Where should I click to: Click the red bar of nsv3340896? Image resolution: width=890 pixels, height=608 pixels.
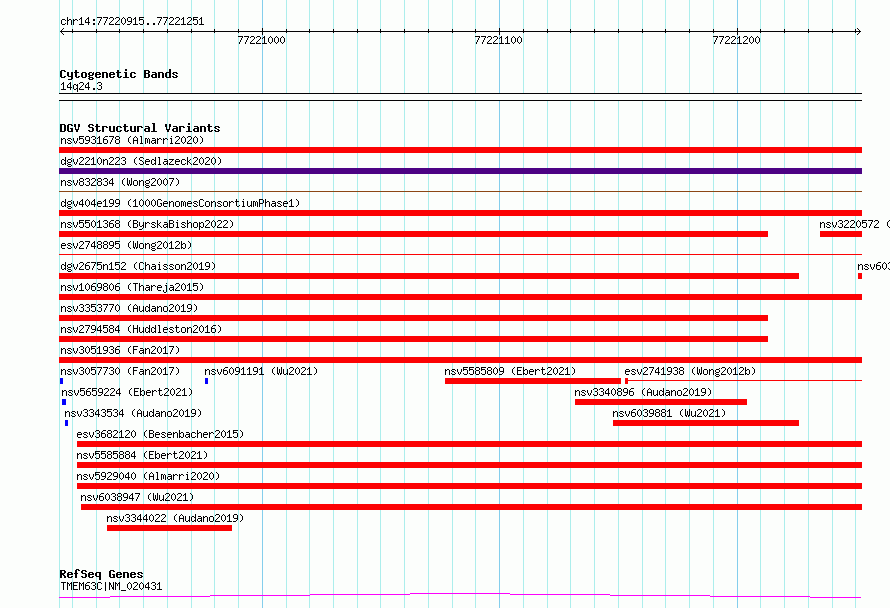[661, 402]
